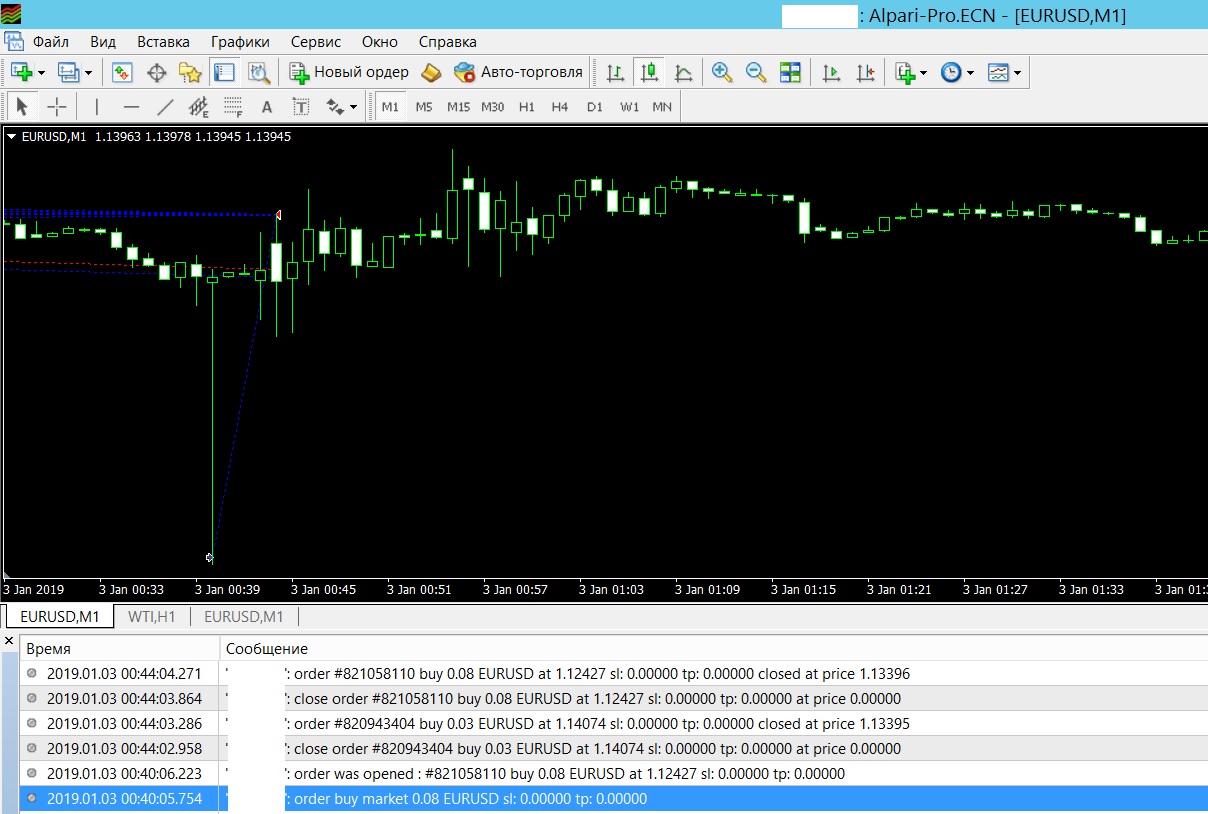Click the Zoom Out magnifier icon
This screenshot has width=1208, height=814.
756,72
